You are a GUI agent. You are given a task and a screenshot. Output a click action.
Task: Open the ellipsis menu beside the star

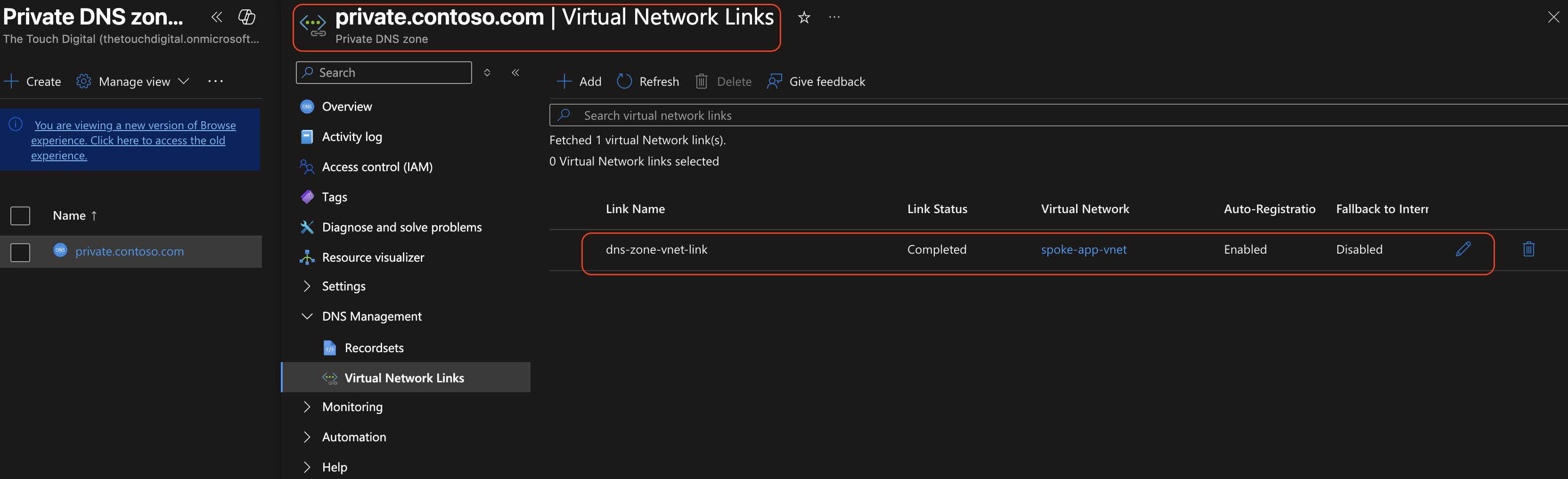(834, 17)
